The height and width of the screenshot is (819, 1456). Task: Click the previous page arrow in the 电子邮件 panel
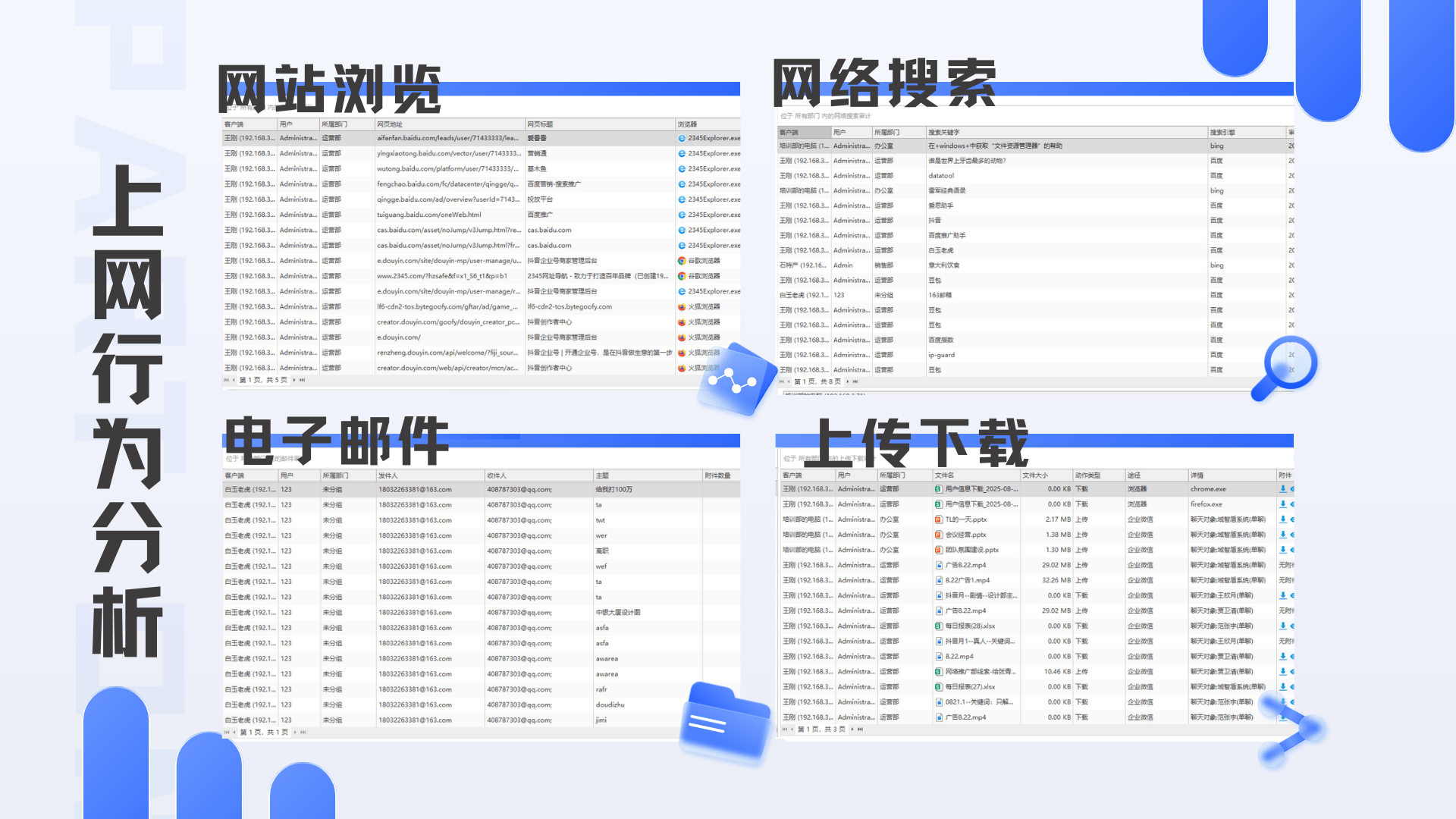(233, 732)
